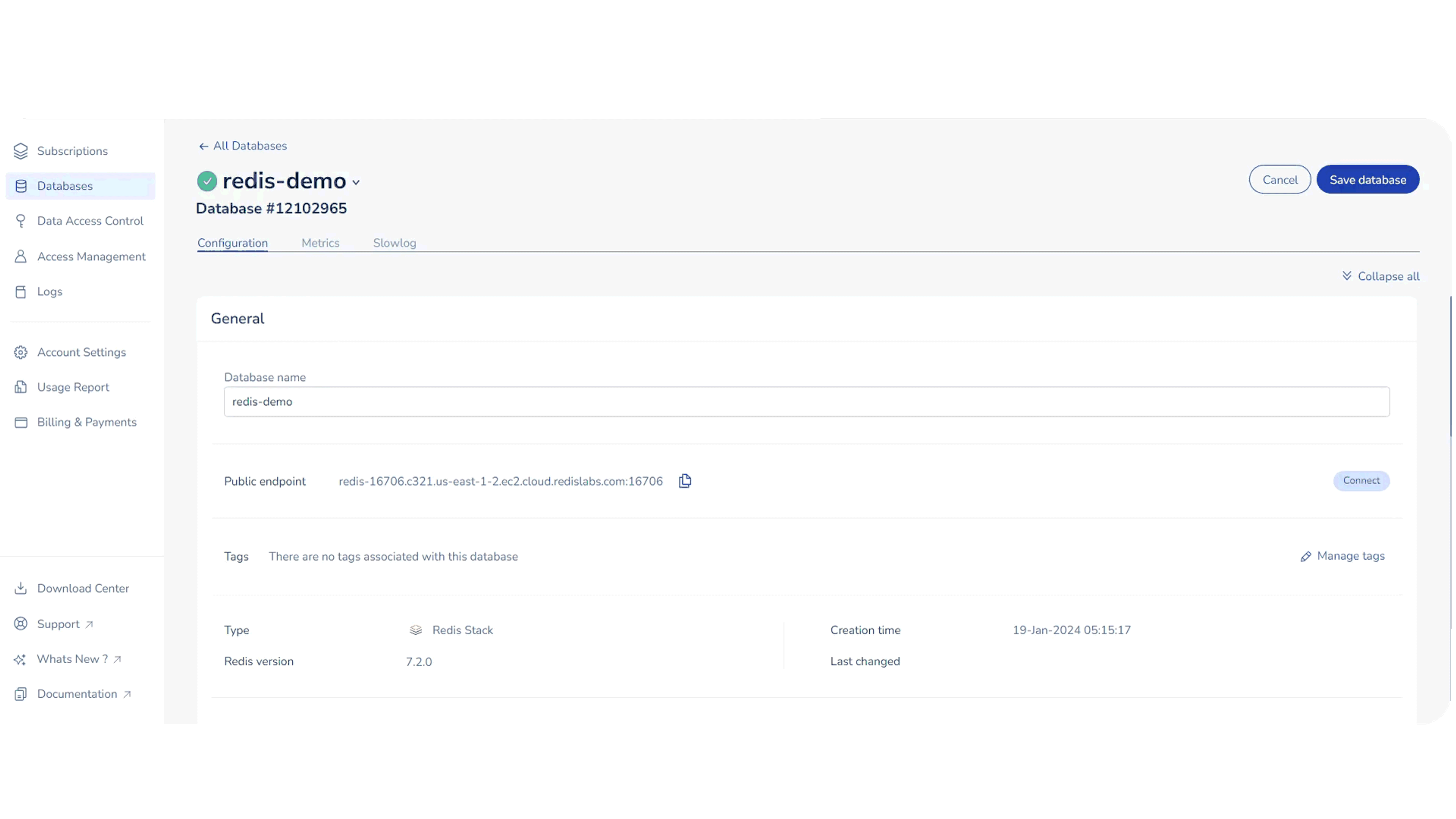
Task: Click the Subscriptions layers icon in sidebar
Action: [x=21, y=151]
